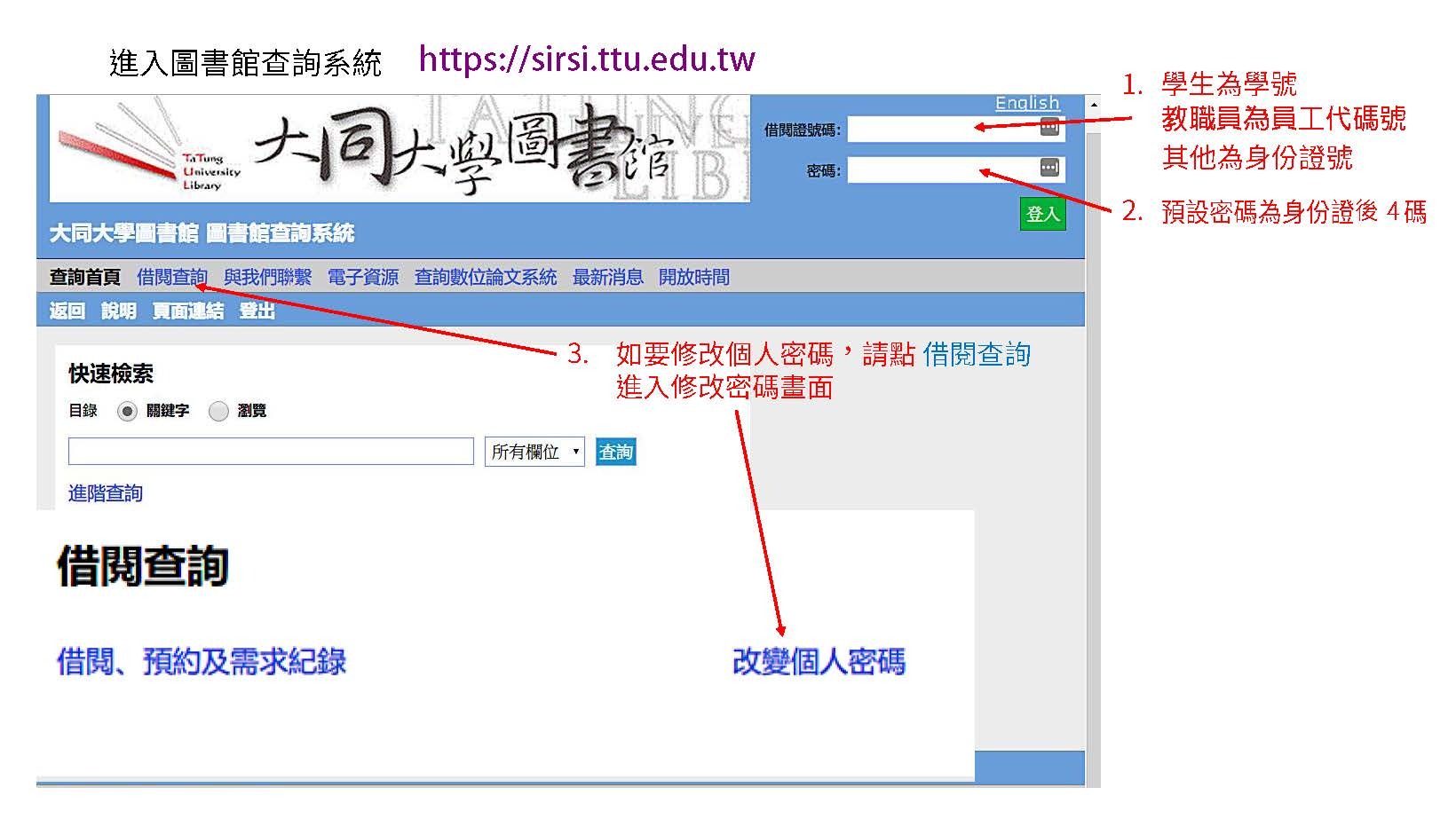This screenshot has width=1456, height=819.
Task: Select the 瀏覽 search option
Action: 218,411
